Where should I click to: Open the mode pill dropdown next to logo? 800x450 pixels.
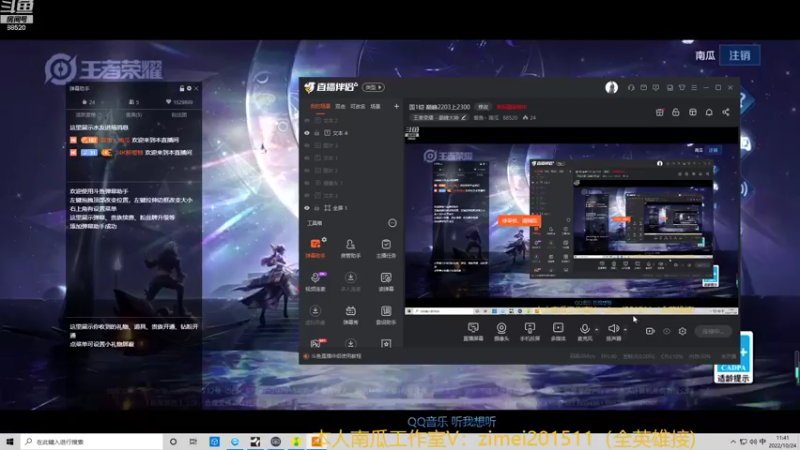point(373,87)
